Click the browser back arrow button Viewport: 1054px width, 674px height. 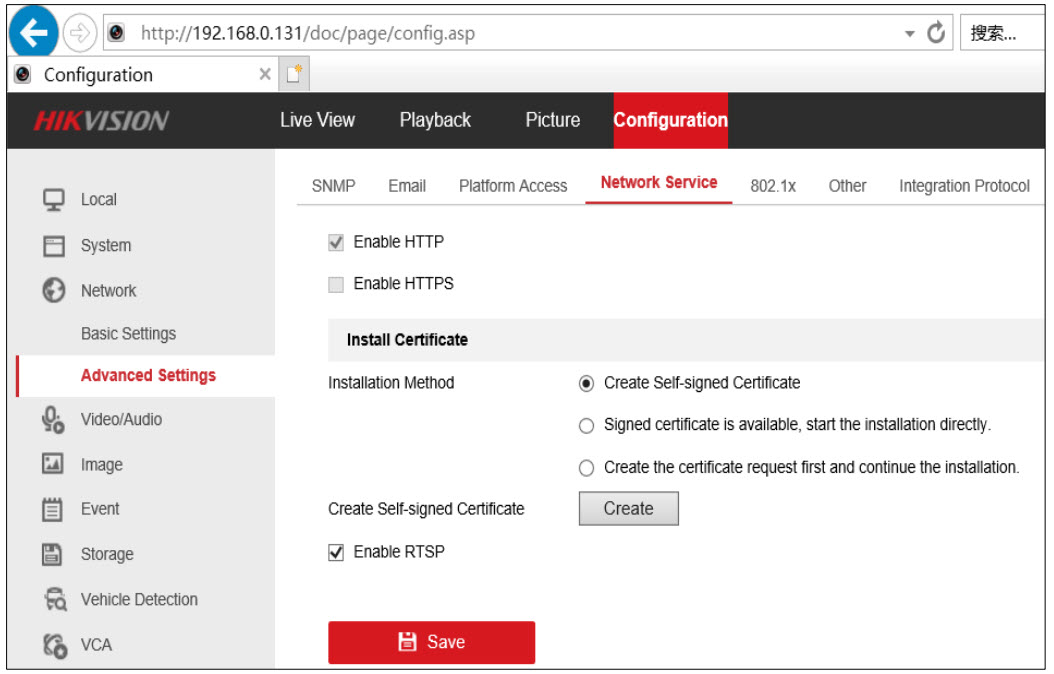click(x=34, y=34)
